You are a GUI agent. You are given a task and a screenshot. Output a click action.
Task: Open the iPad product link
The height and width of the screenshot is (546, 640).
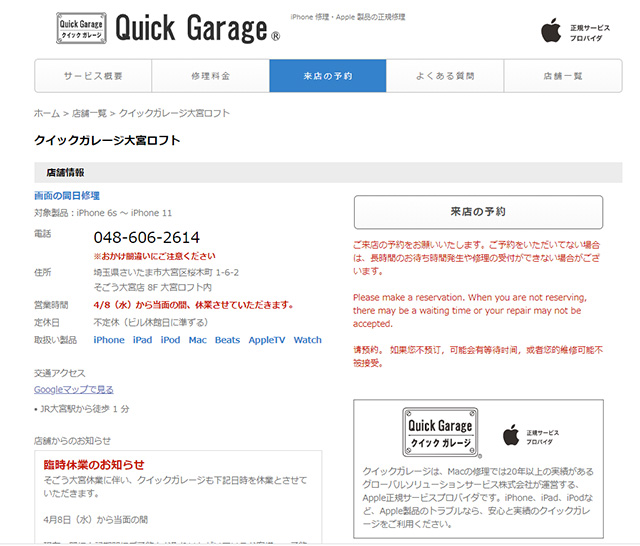(142, 340)
